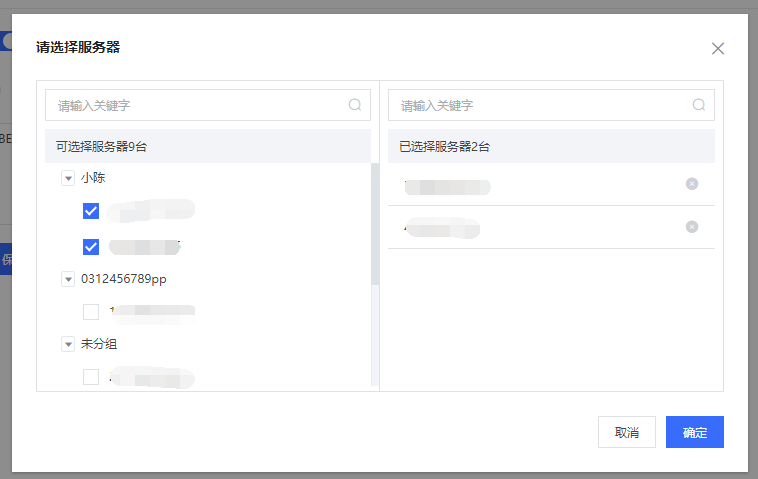The width and height of the screenshot is (758, 479).
Task: Uncheck first server under 小陈 group
Action: (91, 211)
